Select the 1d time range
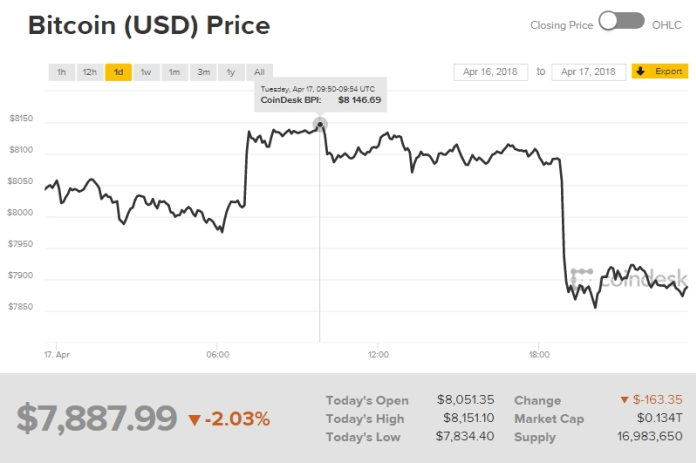Screen dimensions: 696x463 click(x=118, y=72)
